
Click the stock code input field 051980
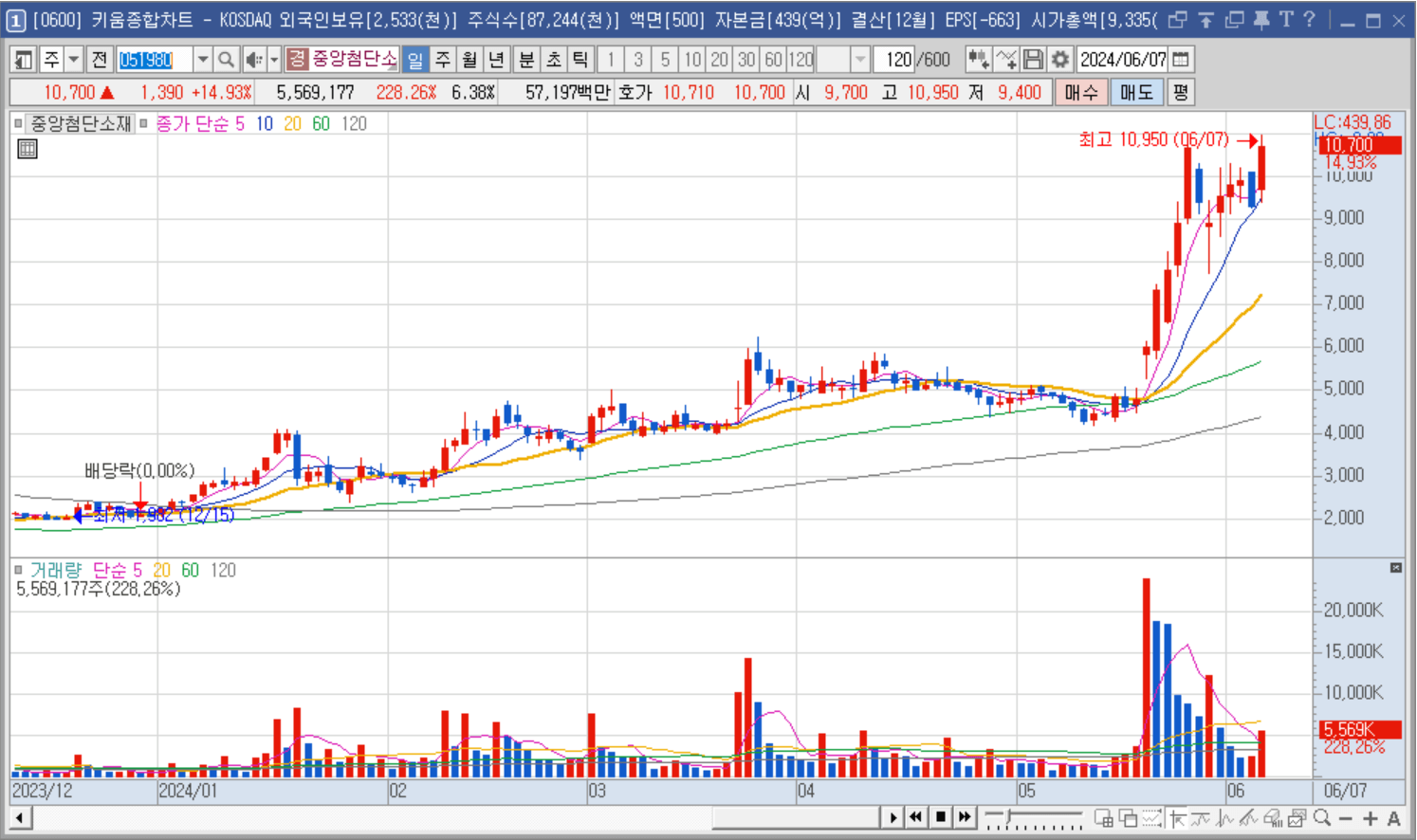coord(156,60)
